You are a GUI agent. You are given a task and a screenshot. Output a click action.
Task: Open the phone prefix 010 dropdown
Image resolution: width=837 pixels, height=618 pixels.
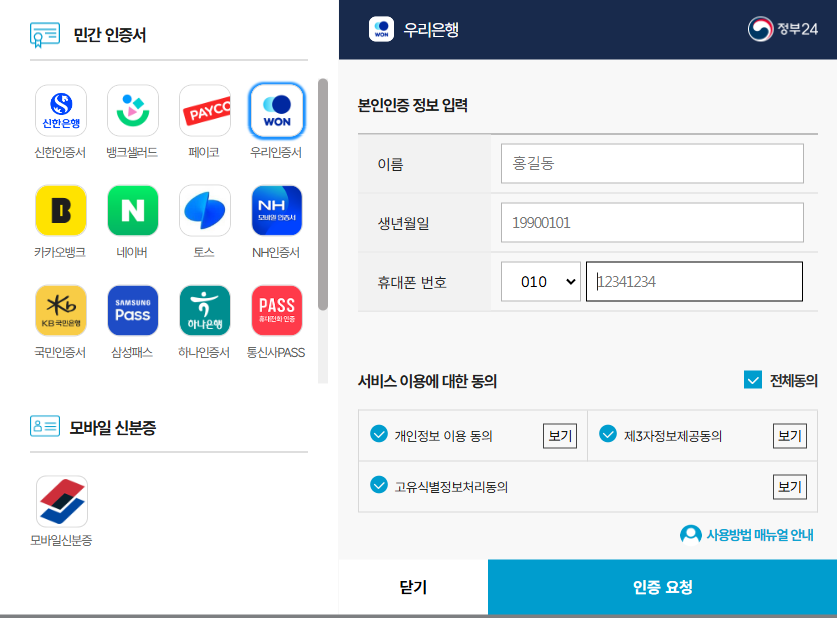[540, 281]
